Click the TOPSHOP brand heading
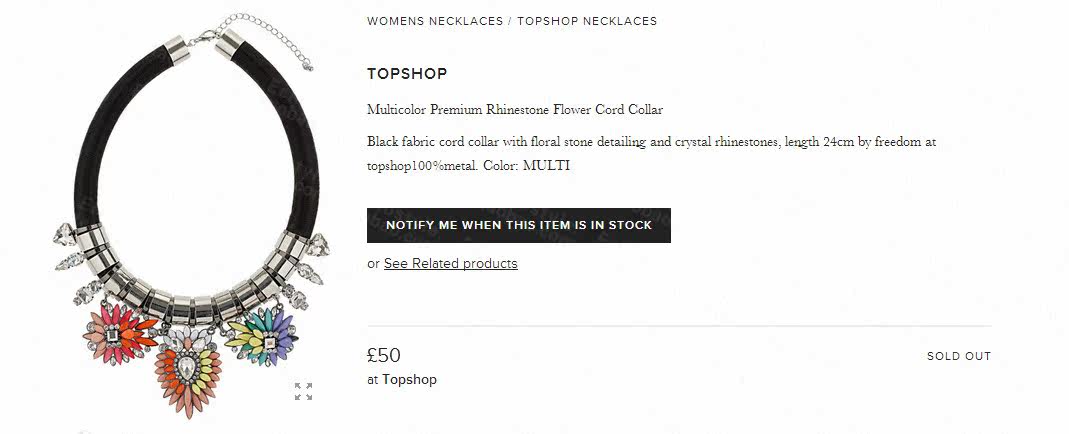 pos(407,73)
